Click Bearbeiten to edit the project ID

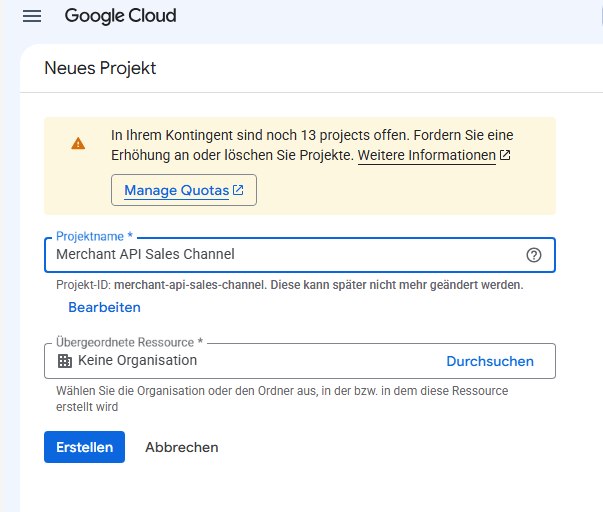pos(104,307)
